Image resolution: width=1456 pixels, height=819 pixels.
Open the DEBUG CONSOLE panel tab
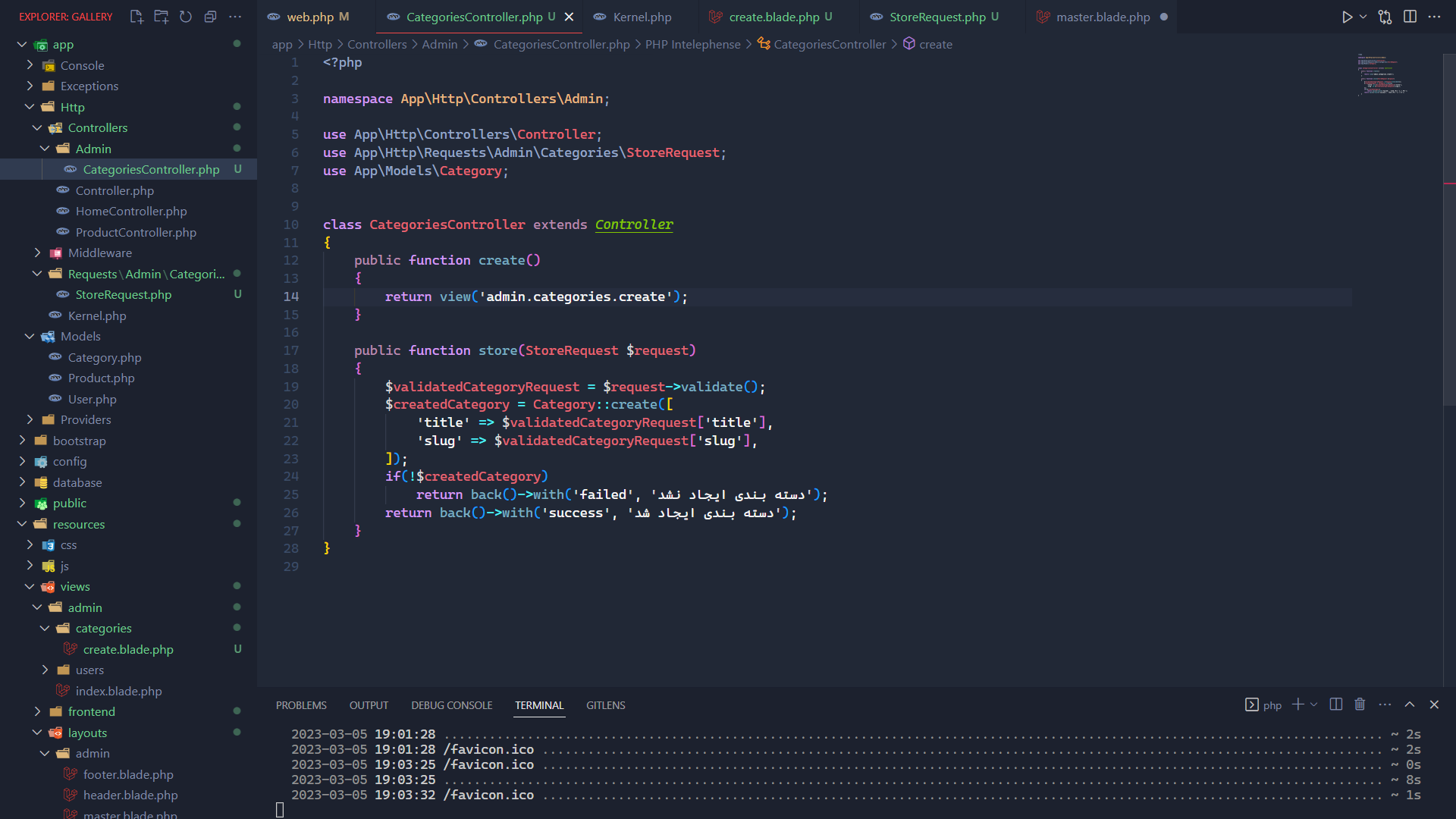(452, 705)
